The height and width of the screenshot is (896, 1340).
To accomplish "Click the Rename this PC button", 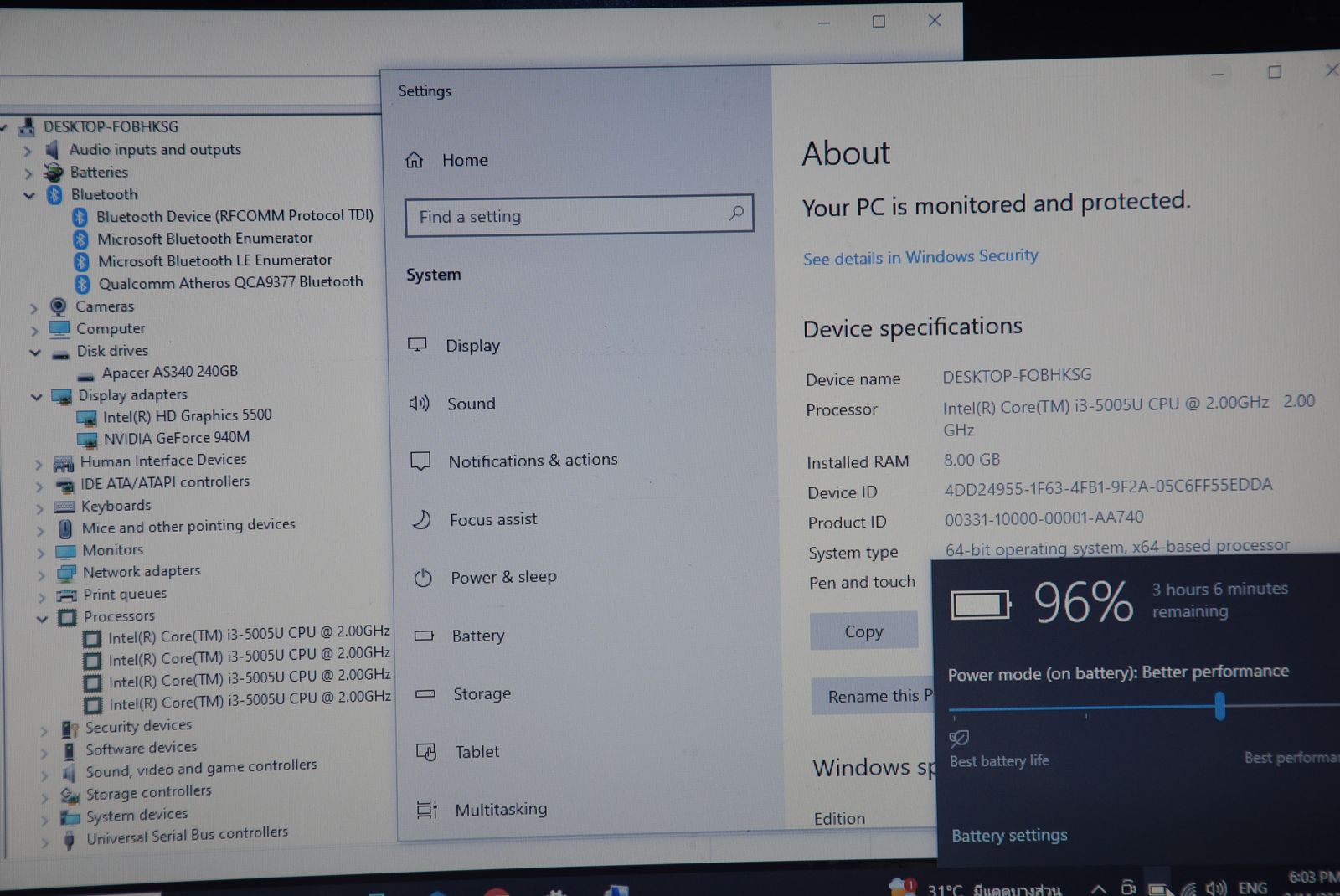I will tap(874, 696).
